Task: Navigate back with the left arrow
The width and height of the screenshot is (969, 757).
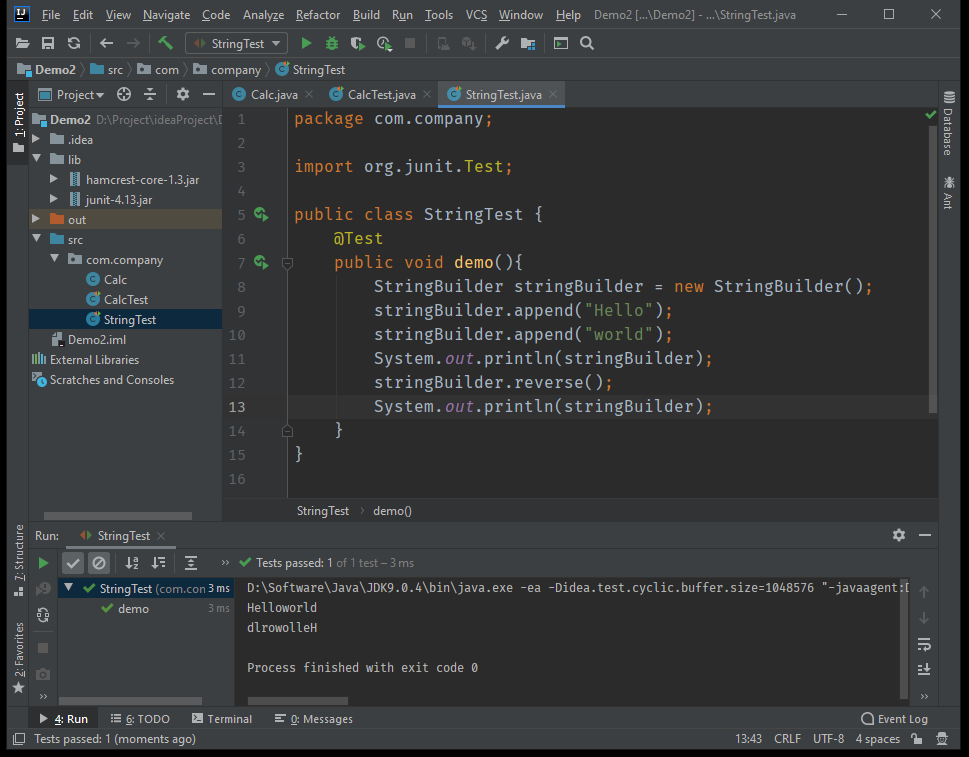Action: (x=106, y=43)
